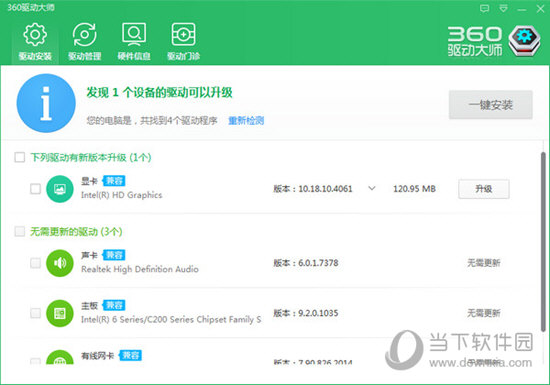Click the 360驱动大师 logo badge

pyautogui.click(x=524, y=41)
